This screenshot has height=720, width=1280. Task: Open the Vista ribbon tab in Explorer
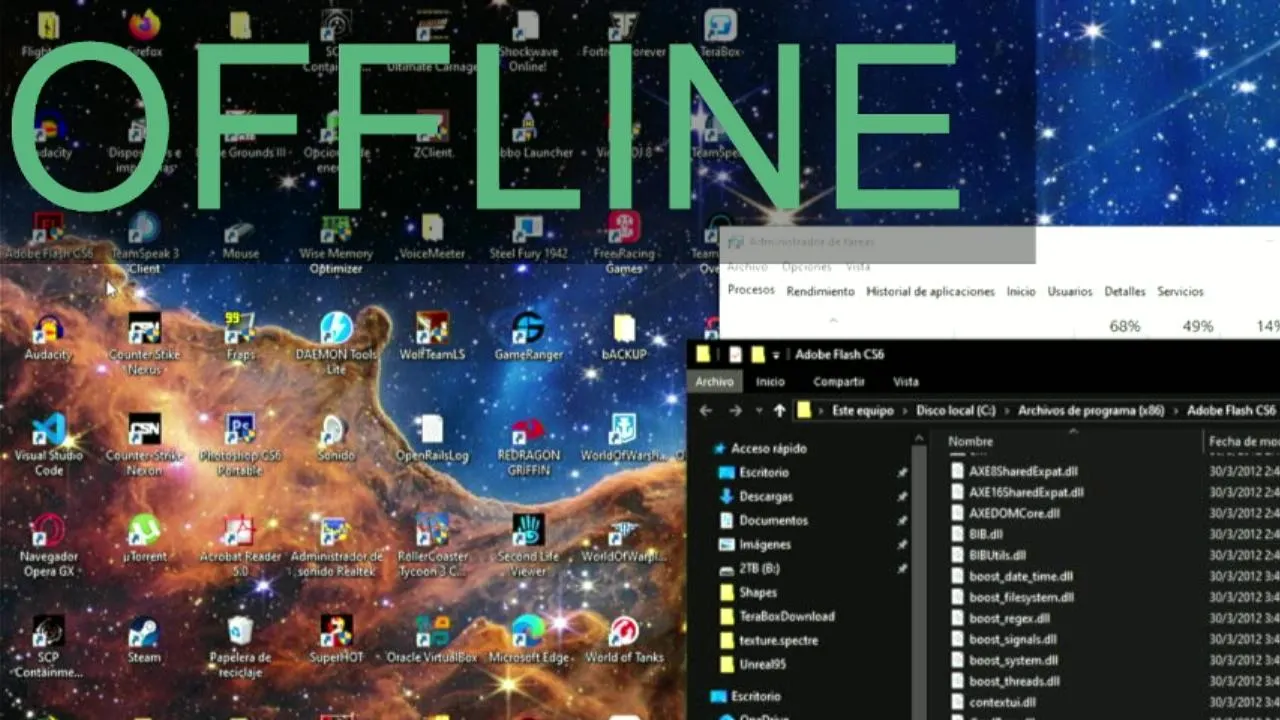coord(906,381)
